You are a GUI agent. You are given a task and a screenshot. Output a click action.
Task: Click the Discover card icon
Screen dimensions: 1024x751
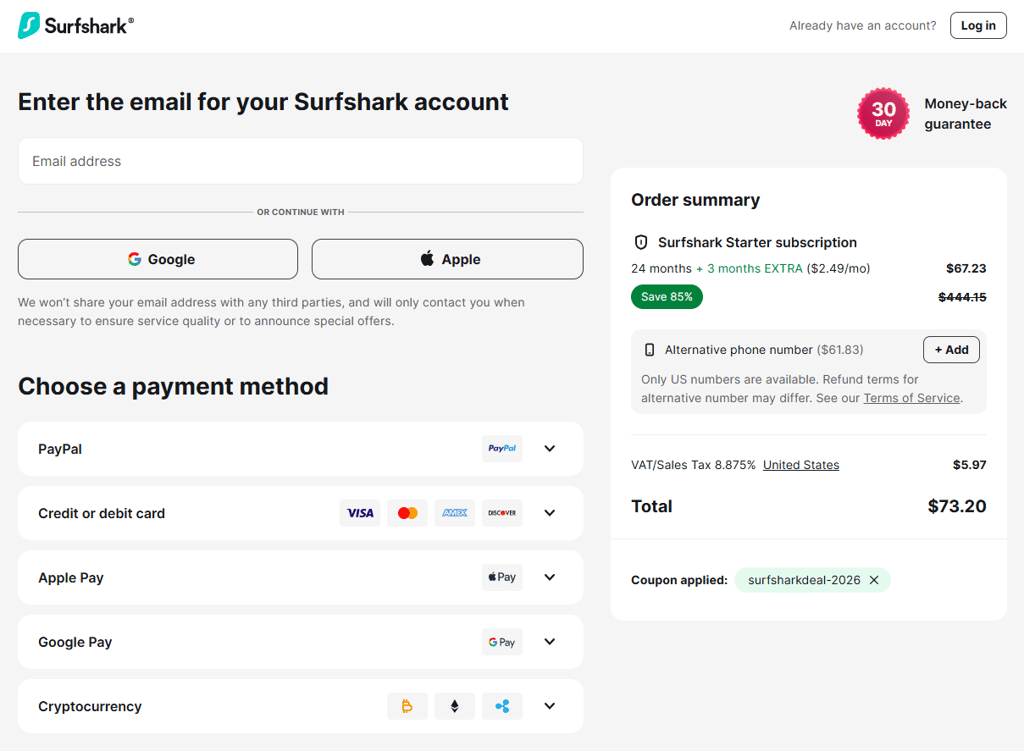point(502,513)
